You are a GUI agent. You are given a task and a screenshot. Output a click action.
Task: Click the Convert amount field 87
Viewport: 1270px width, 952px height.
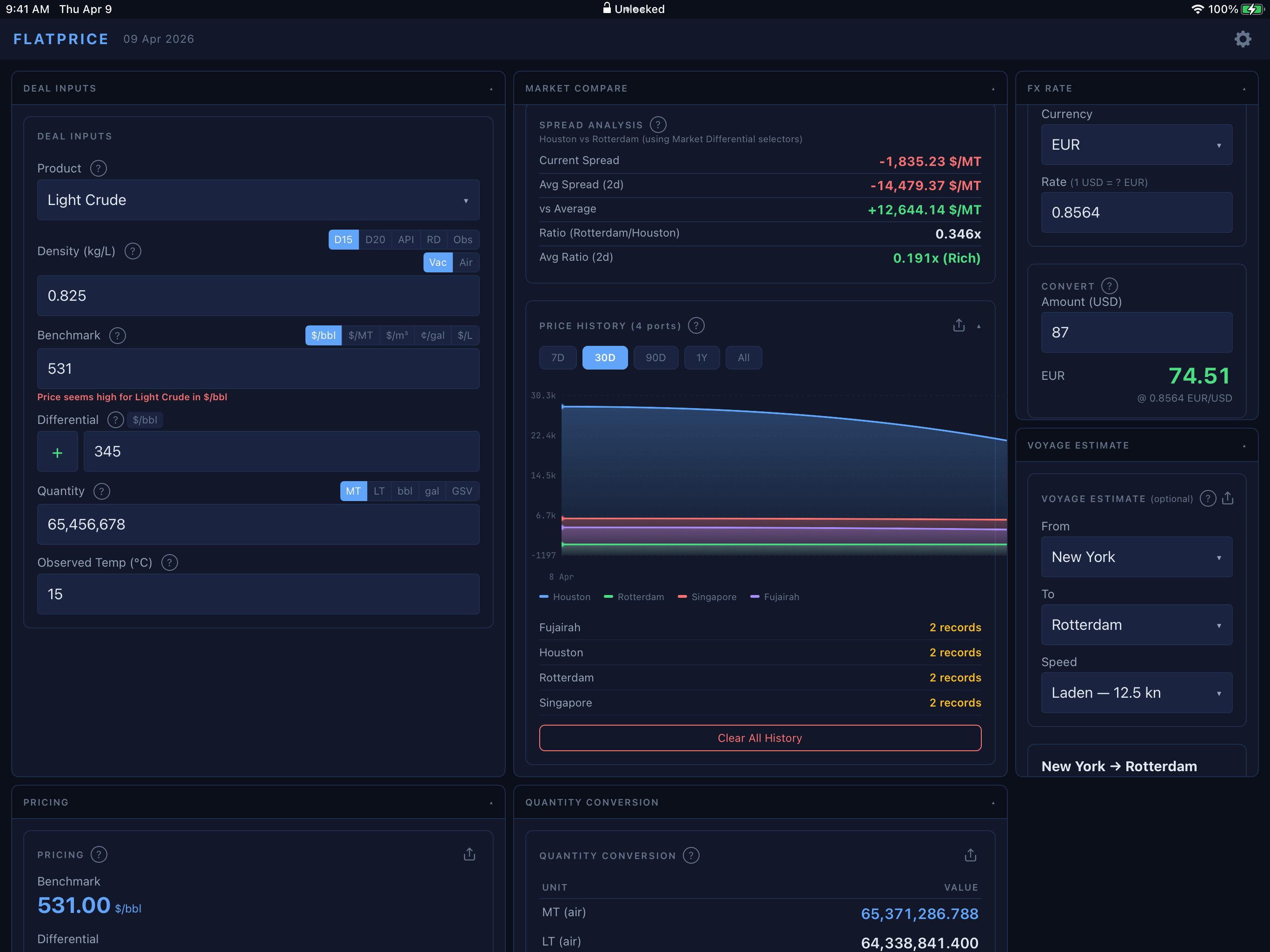tap(1136, 332)
